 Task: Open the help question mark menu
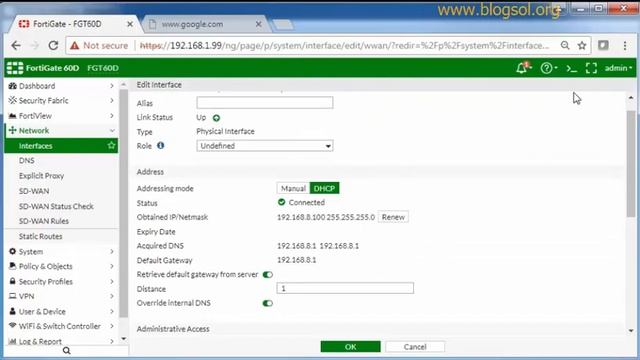pyautogui.click(x=546, y=68)
